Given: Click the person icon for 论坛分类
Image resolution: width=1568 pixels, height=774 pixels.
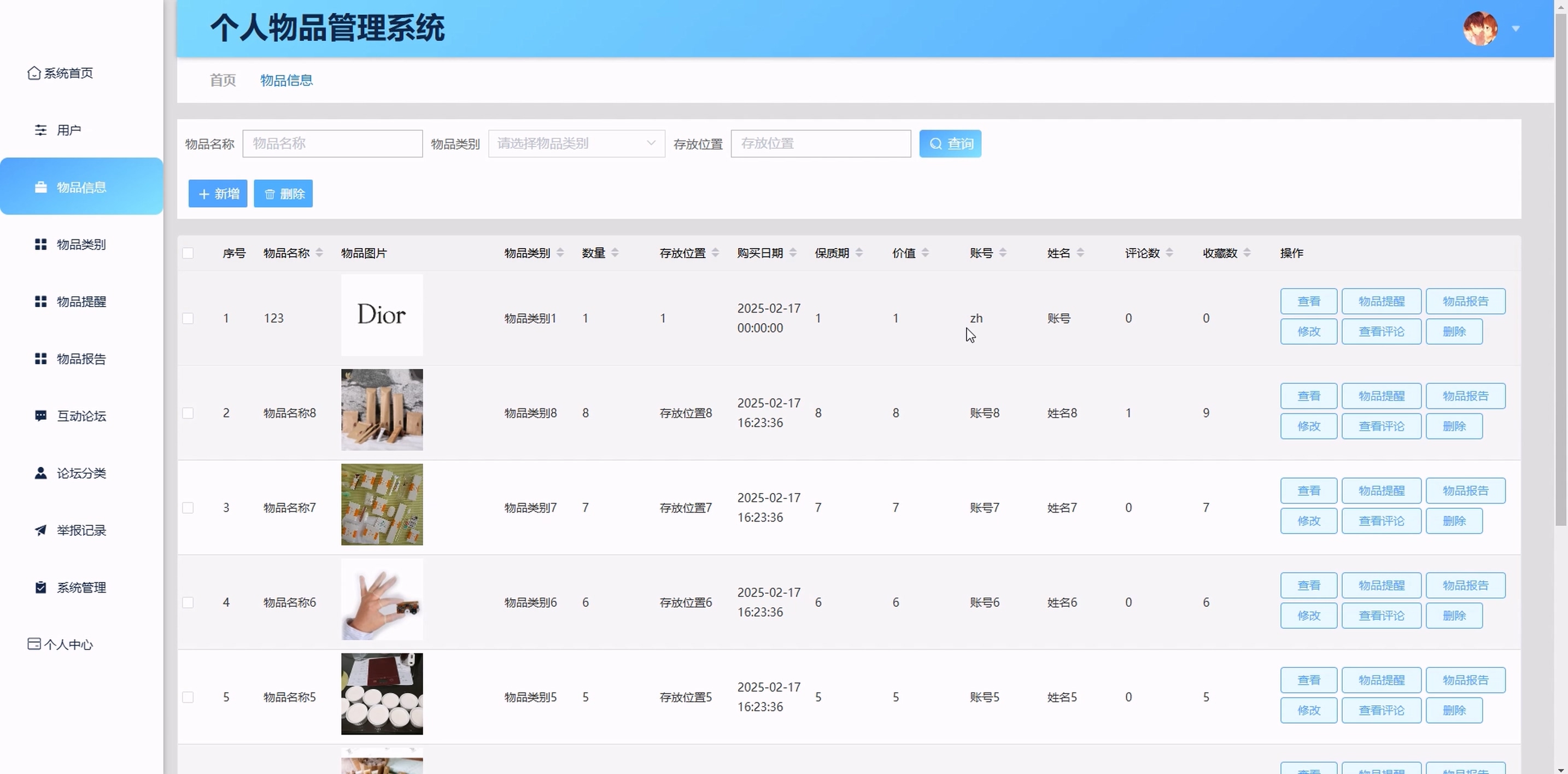Looking at the screenshot, I should (40, 473).
